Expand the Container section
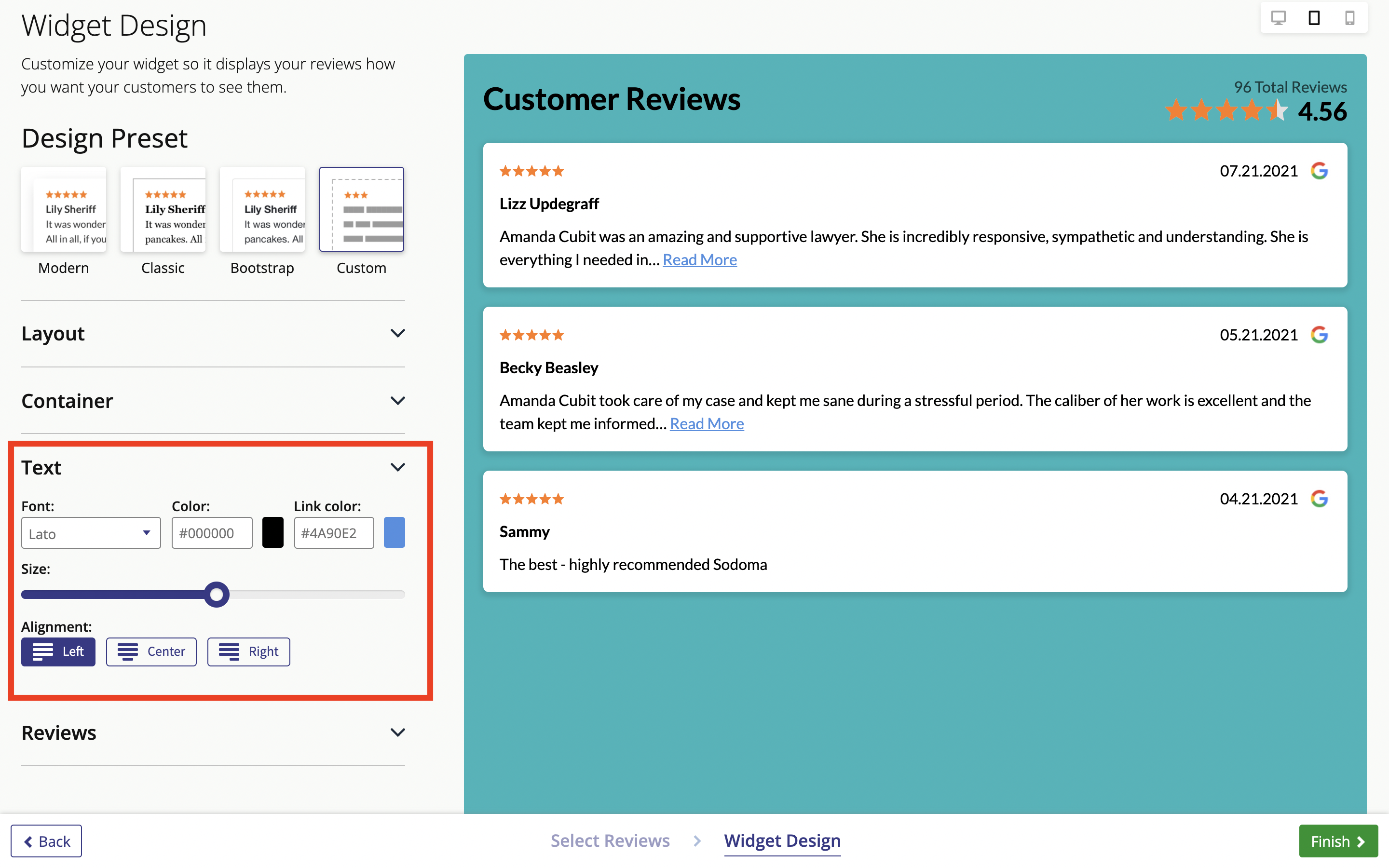This screenshot has height=868, width=1389. [213, 401]
